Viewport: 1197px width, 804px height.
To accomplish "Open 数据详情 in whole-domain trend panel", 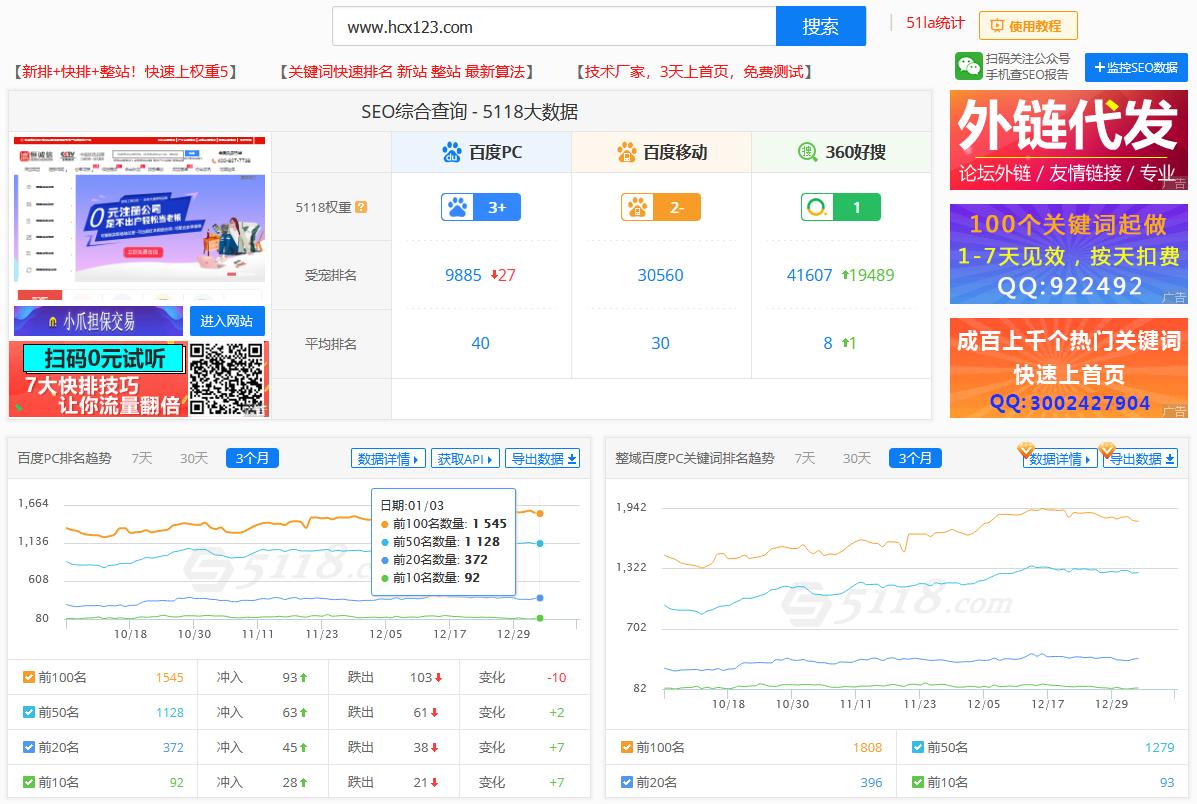I will (1060, 459).
